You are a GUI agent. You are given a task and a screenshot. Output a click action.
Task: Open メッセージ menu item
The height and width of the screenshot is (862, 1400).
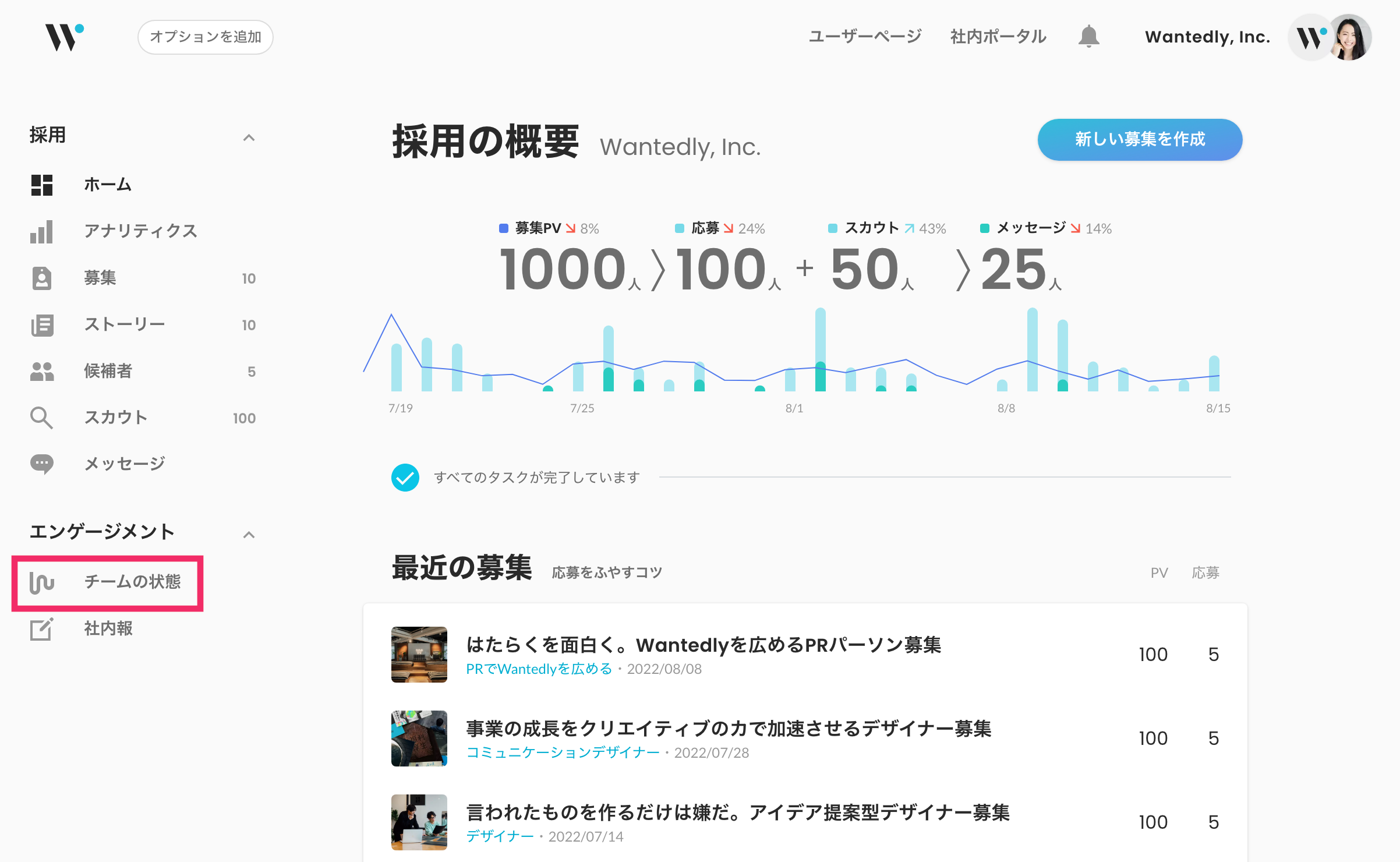(124, 464)
